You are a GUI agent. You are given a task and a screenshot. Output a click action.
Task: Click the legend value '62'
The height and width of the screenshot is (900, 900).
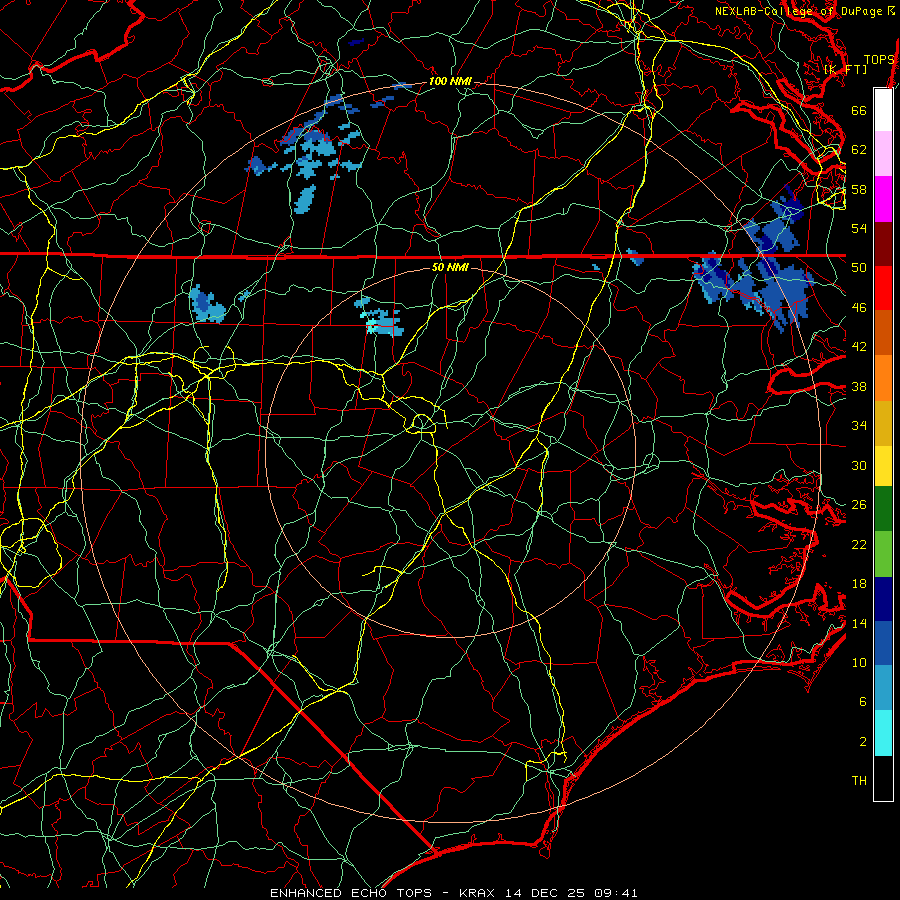[859, 150]
